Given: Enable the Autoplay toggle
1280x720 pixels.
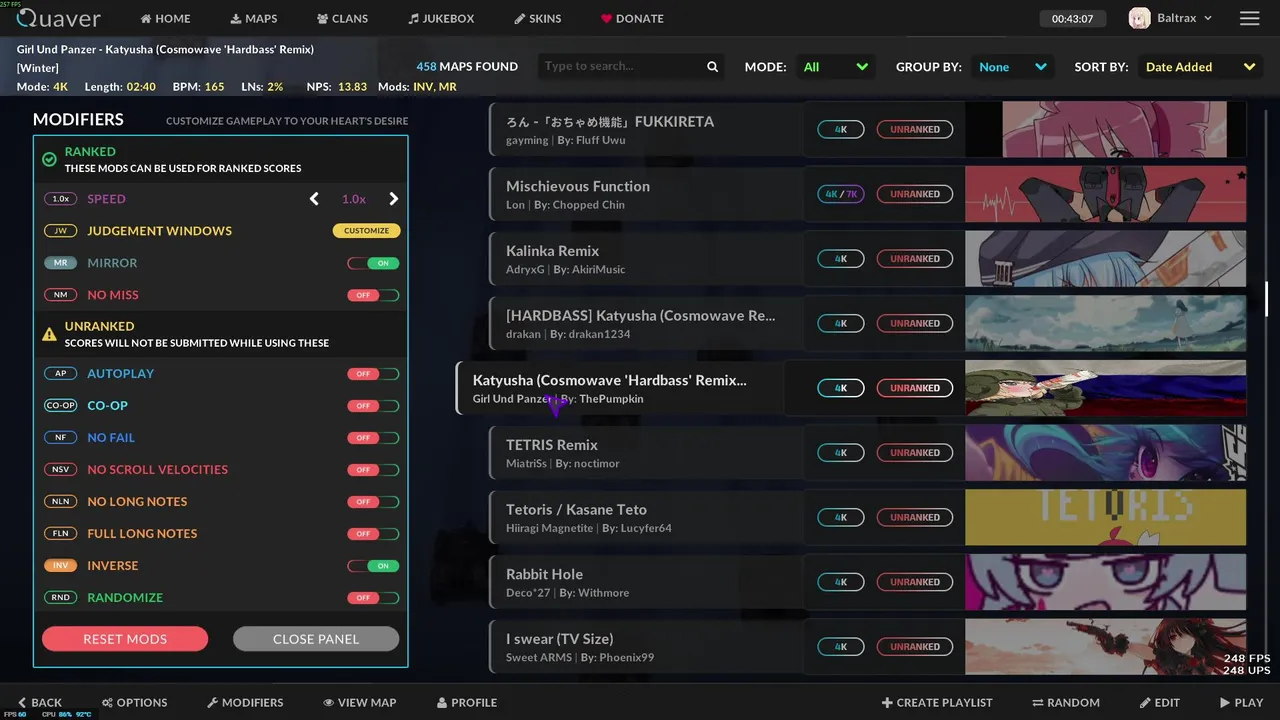Looking at the screenshot, I should [x=373, y=374].
